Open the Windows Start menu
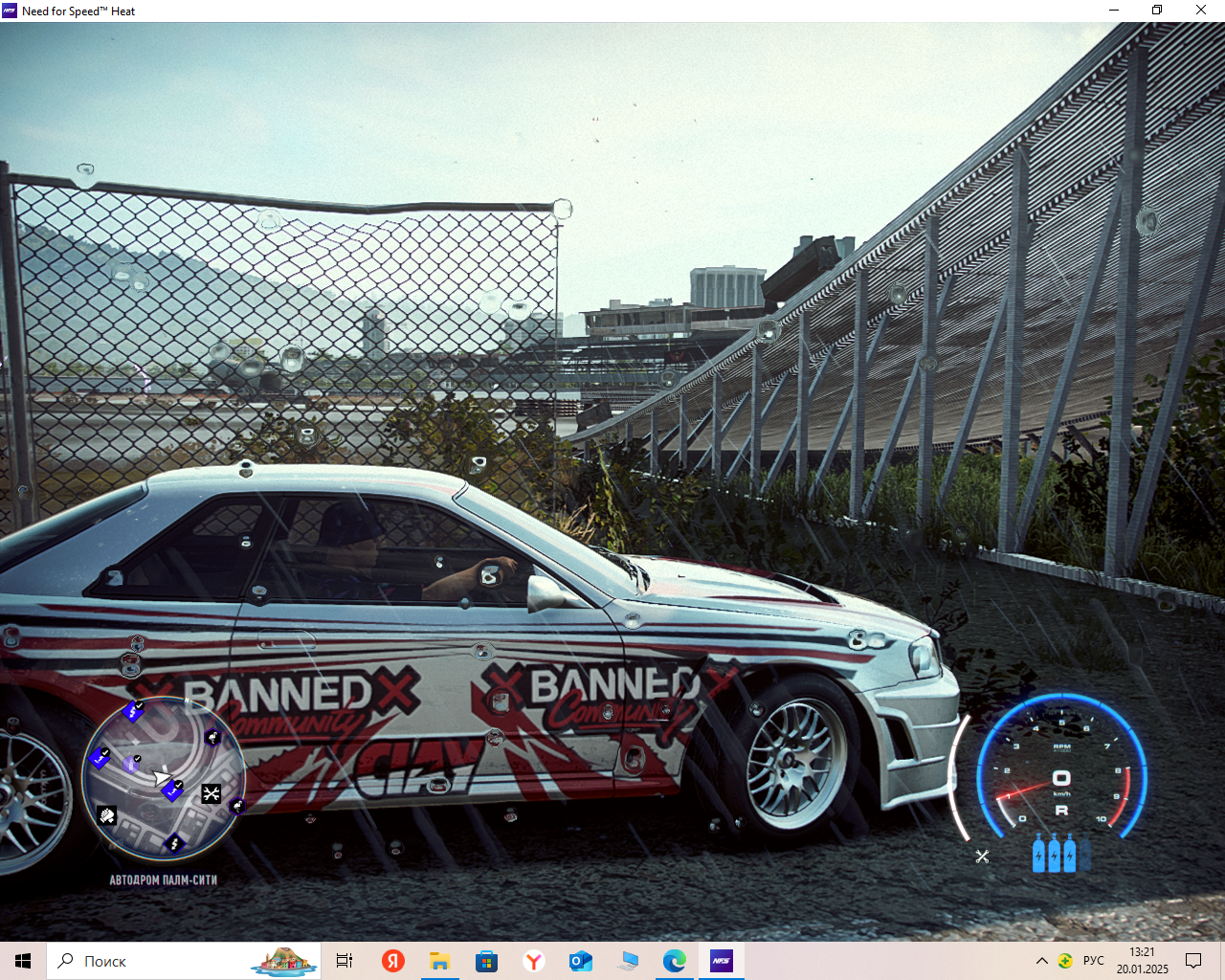 pyautogui.click(x=23, y=961)
